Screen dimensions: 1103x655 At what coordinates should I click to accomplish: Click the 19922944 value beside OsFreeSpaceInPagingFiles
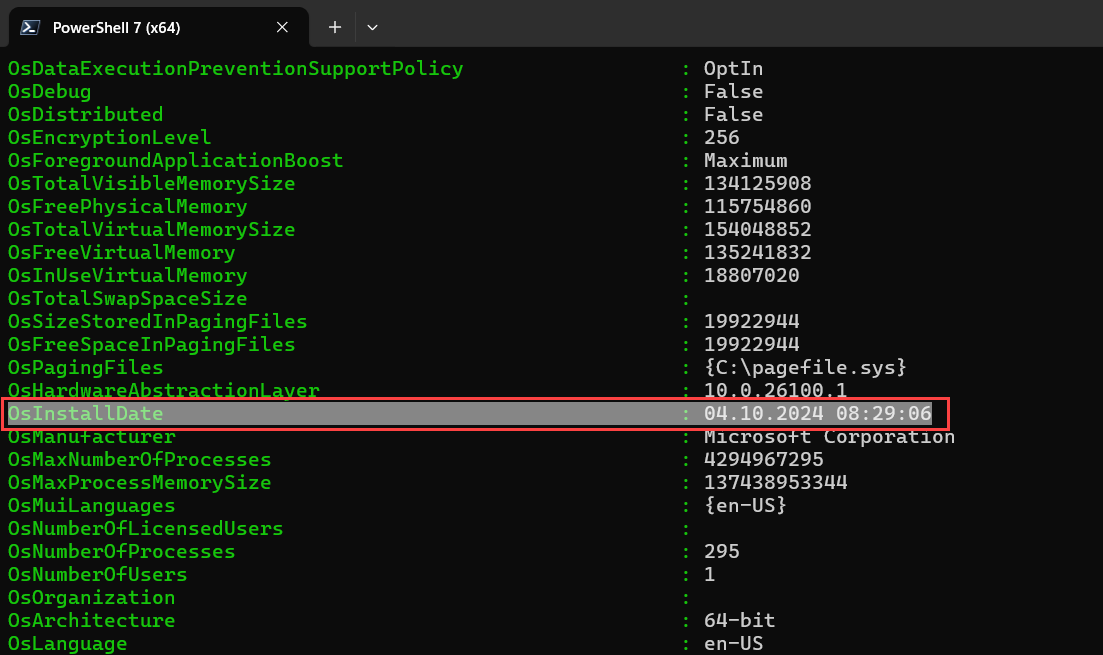(x=752, y=345)
